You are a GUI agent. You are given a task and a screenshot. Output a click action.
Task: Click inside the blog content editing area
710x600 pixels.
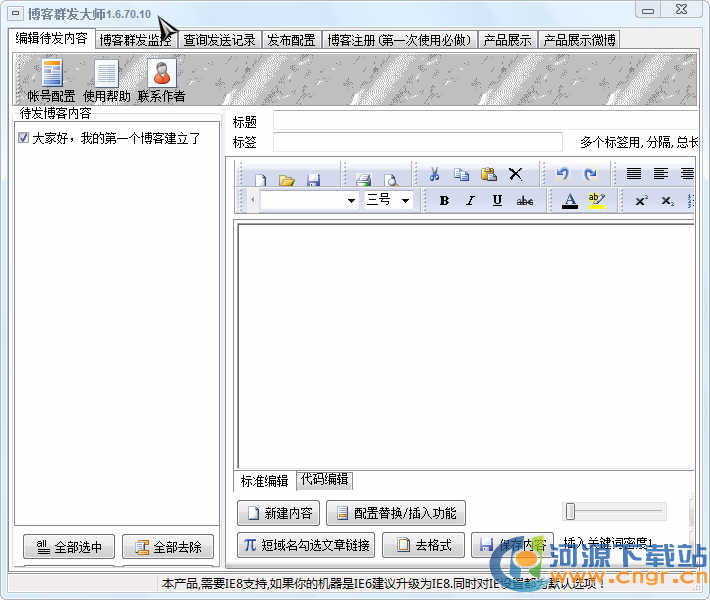tap(465, 346)
